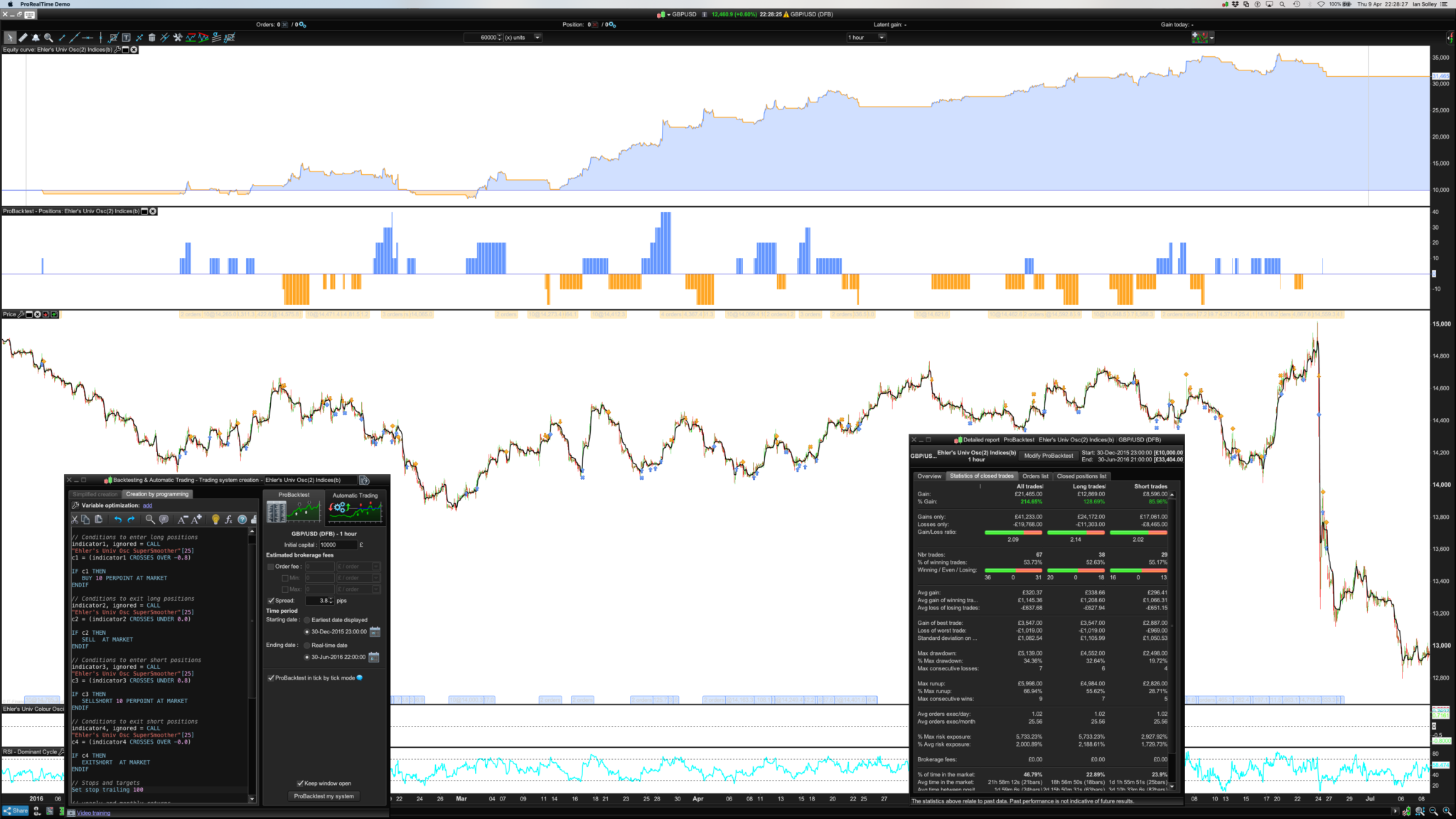Select Earliest date displayed radio button
Screen dimensions: 1456x819
tap(307, 620)
